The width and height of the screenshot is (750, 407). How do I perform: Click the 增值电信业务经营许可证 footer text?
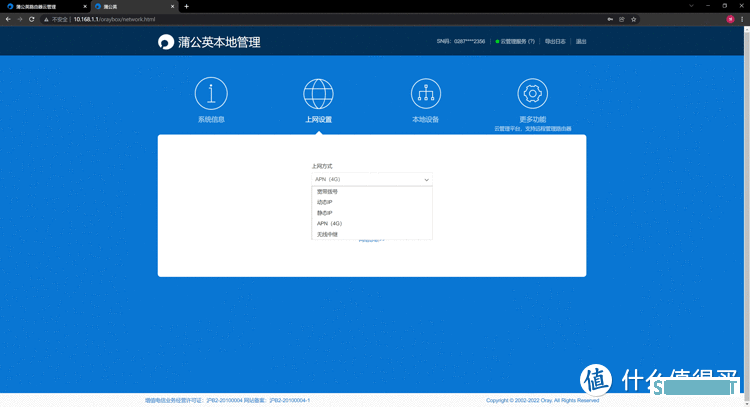227,400
